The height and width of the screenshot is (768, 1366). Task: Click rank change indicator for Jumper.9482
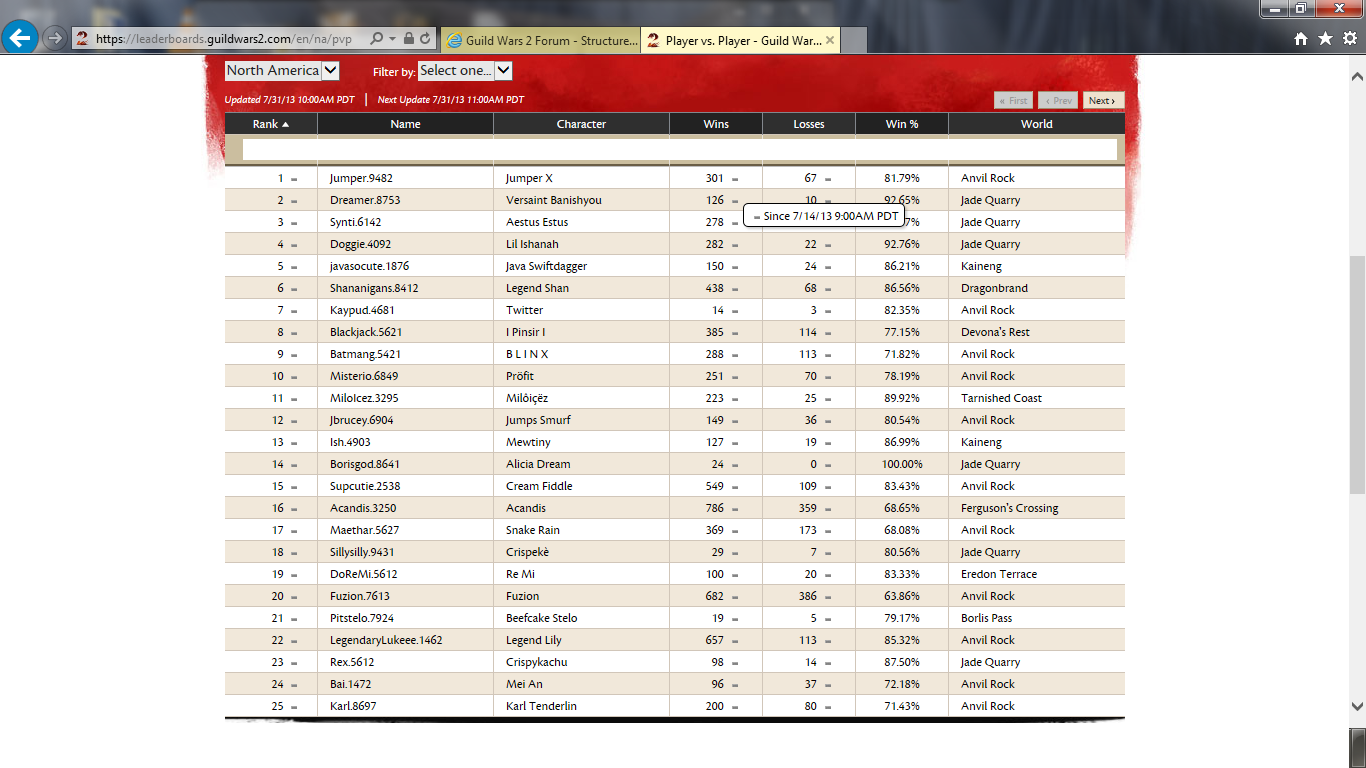tap(294, 179)
